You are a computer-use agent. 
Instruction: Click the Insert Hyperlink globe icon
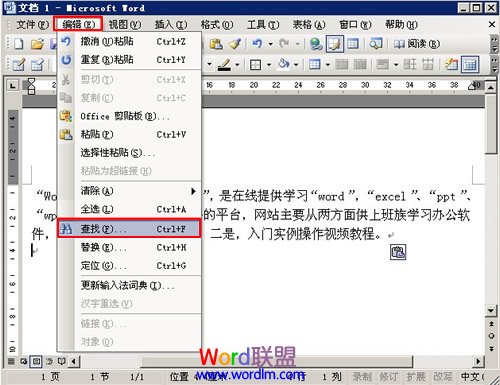315,44
